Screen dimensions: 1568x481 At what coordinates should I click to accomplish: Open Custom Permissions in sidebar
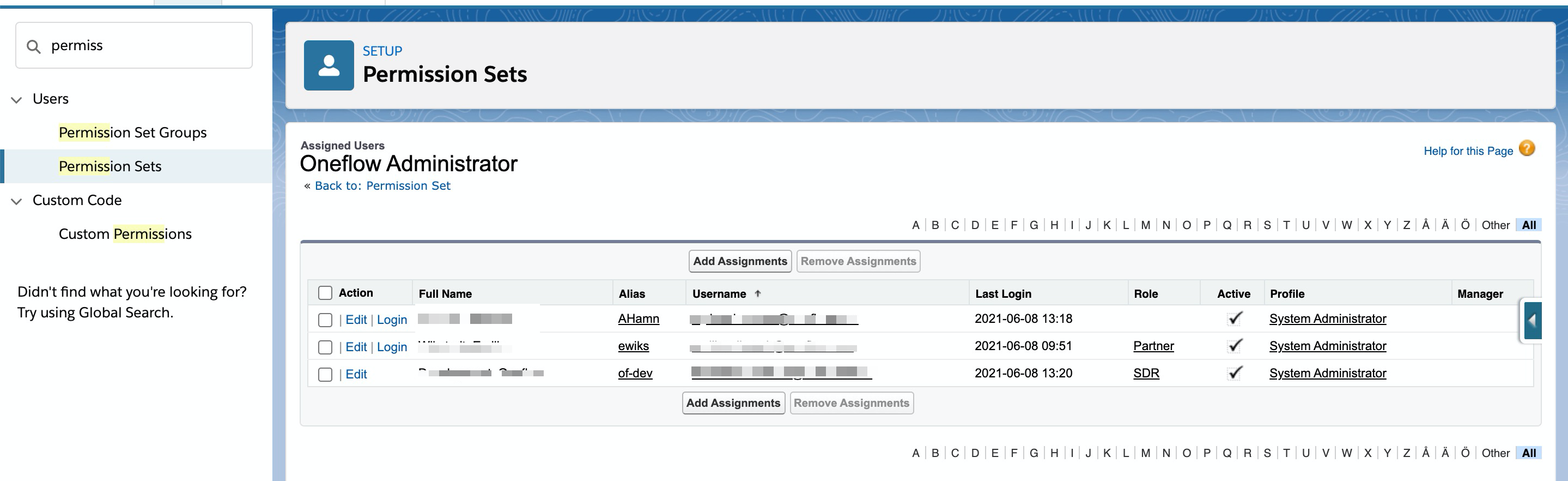pyautogui.click(x=125, y=234)
